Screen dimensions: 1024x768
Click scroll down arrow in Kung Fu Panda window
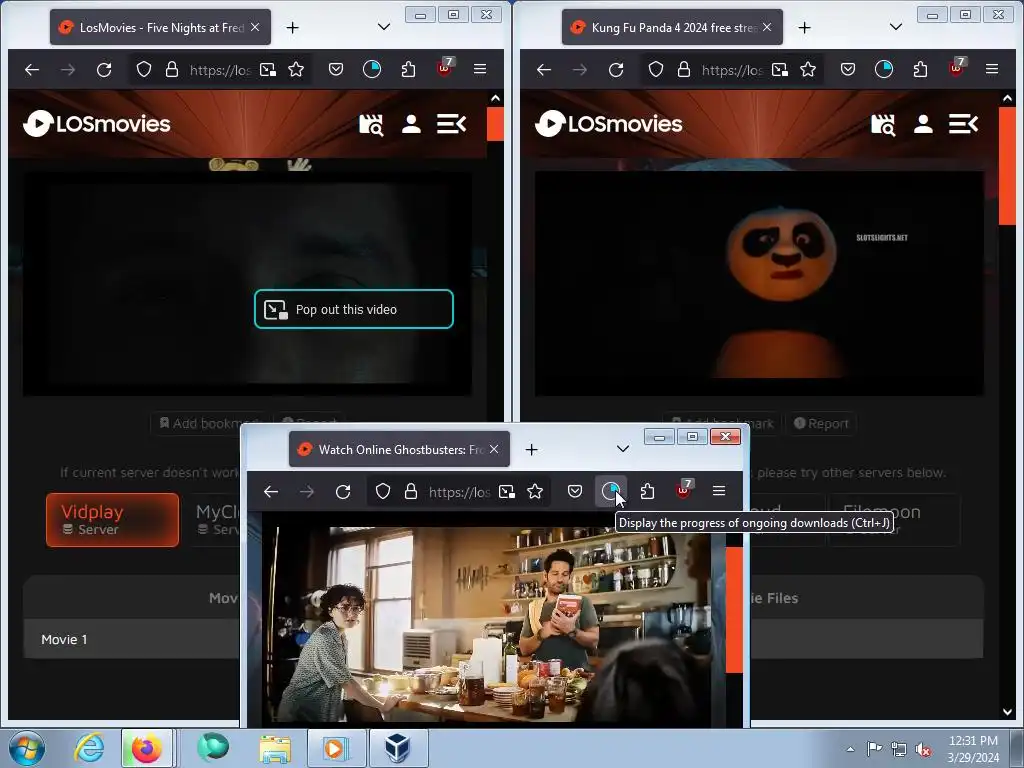(x=1007, y=712)
